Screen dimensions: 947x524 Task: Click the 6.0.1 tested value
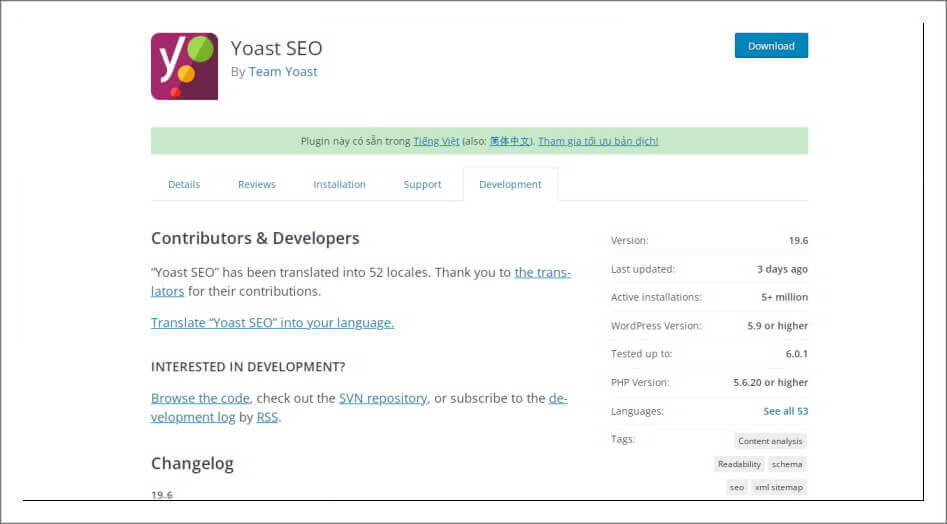point(797,354)
